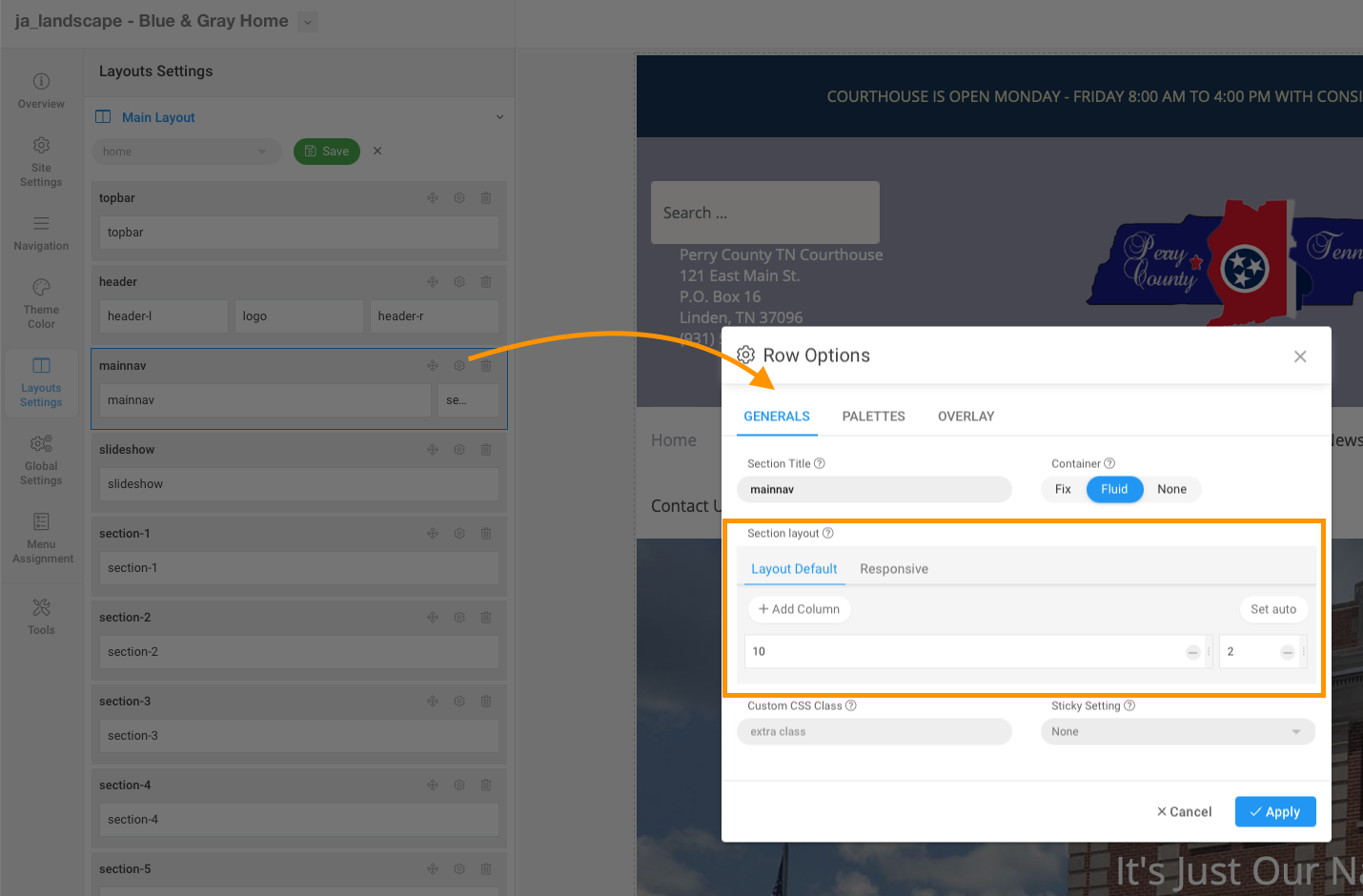Click the topbar row move handle icon
Image resolution: width=1363 pixels, height=896 pixels.
pos(433,198)
